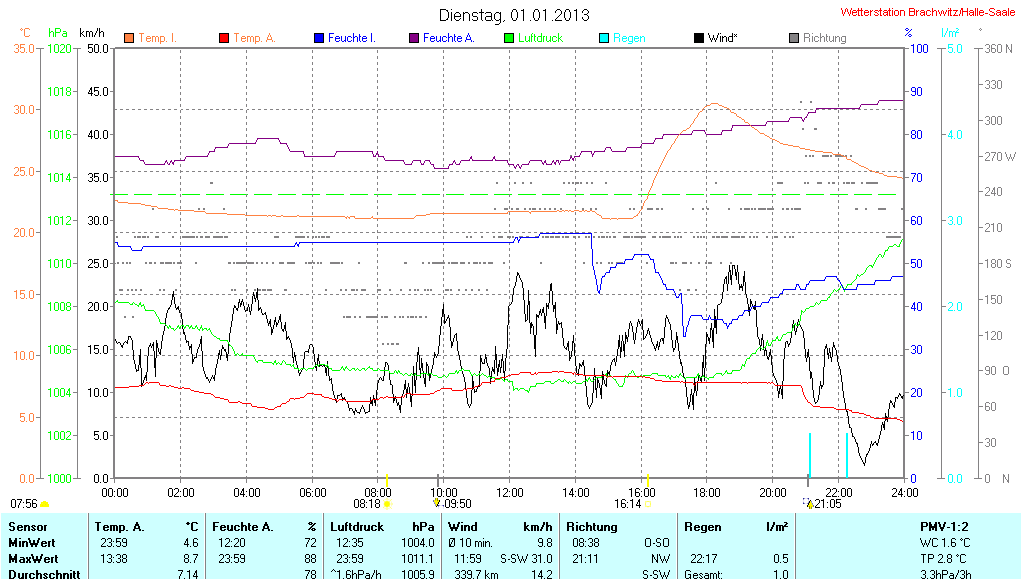Click the cyan Regen legend square
This screenshot has width=1021, height=579.
[x=604, y=38]
